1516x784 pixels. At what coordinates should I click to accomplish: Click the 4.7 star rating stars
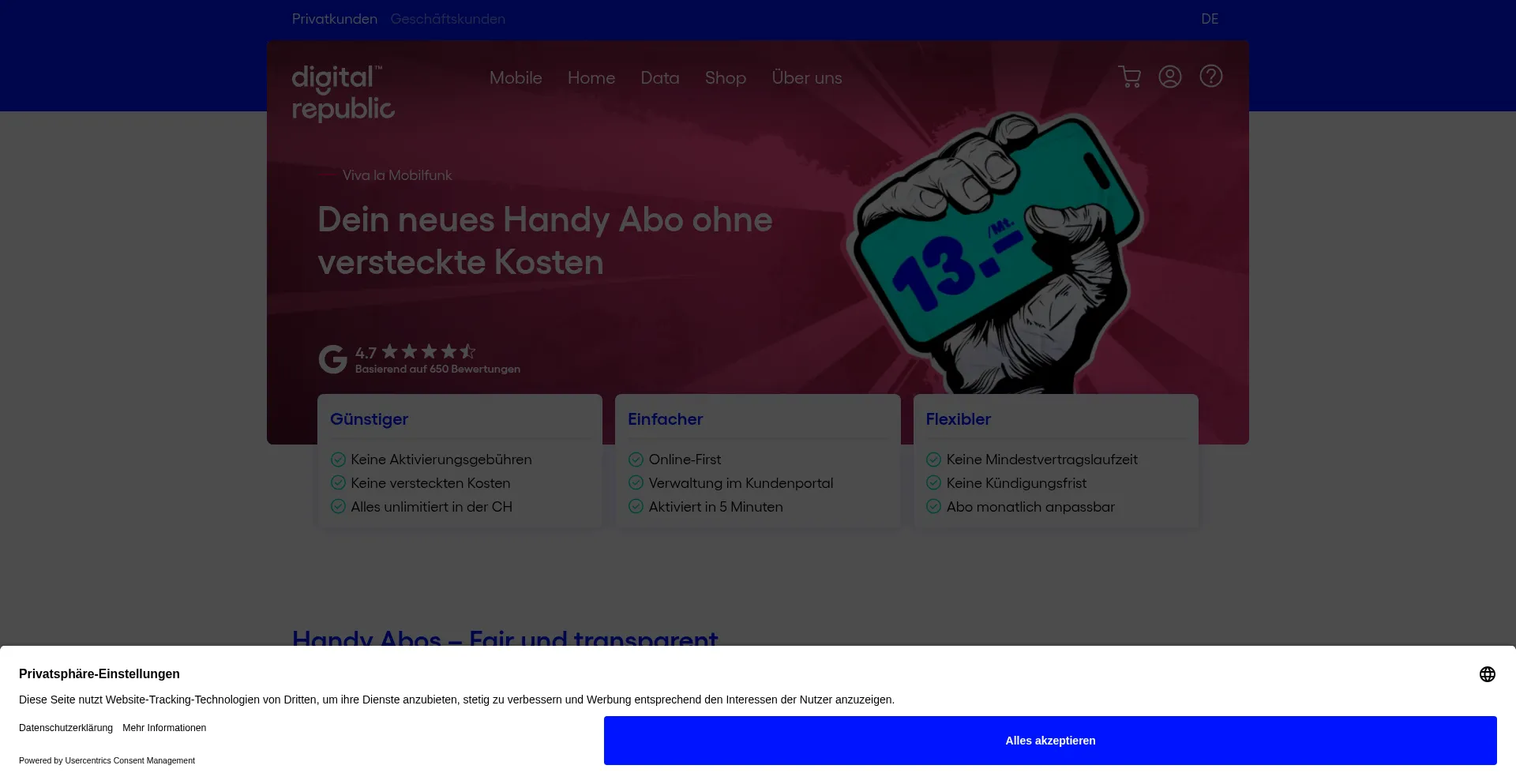428,351
